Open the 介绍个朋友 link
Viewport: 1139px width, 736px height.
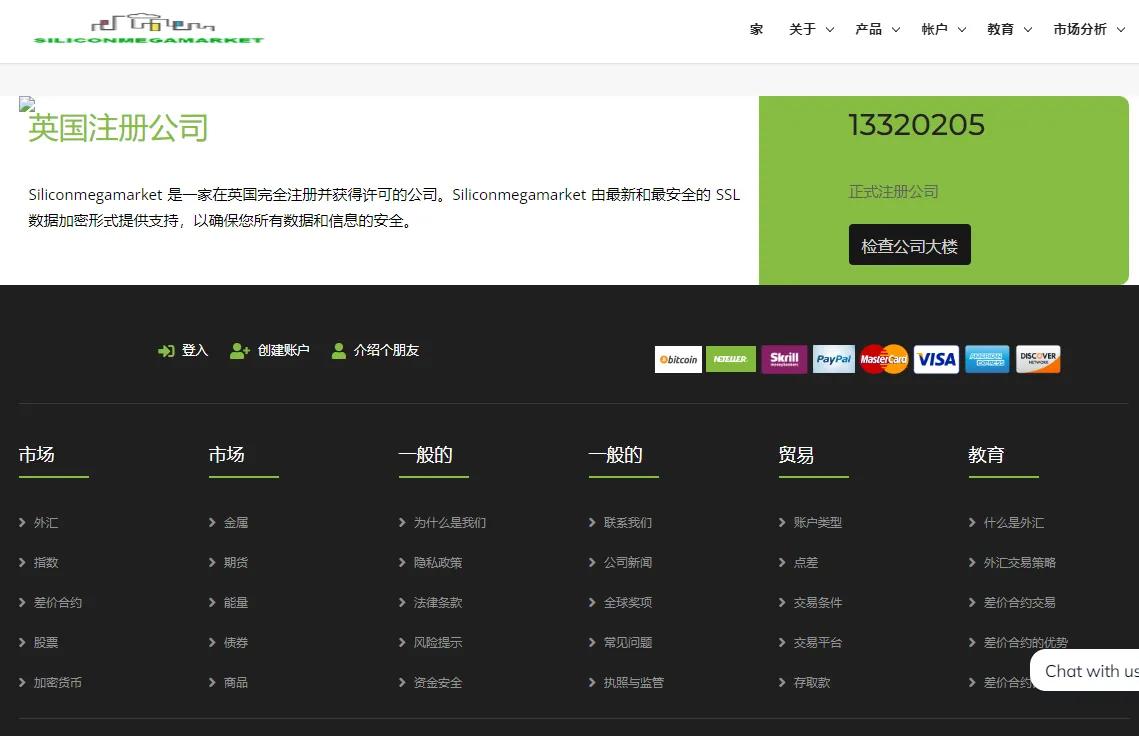coord(386,350)
